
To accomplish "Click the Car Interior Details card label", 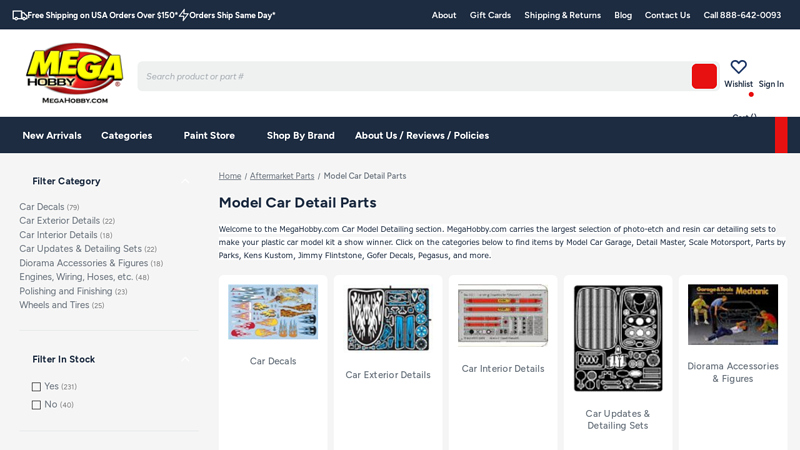I will [503, 368].
